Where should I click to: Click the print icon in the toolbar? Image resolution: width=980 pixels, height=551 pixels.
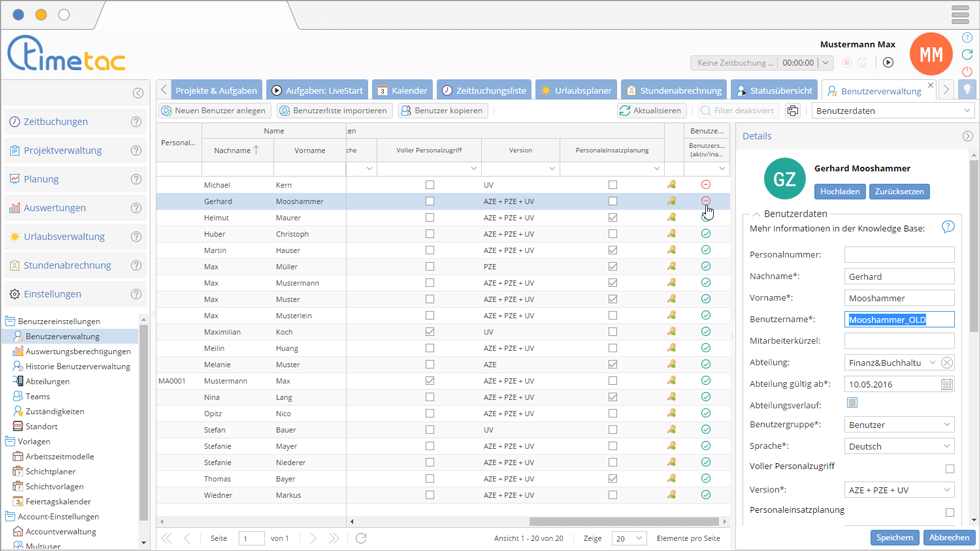(793, 111)
